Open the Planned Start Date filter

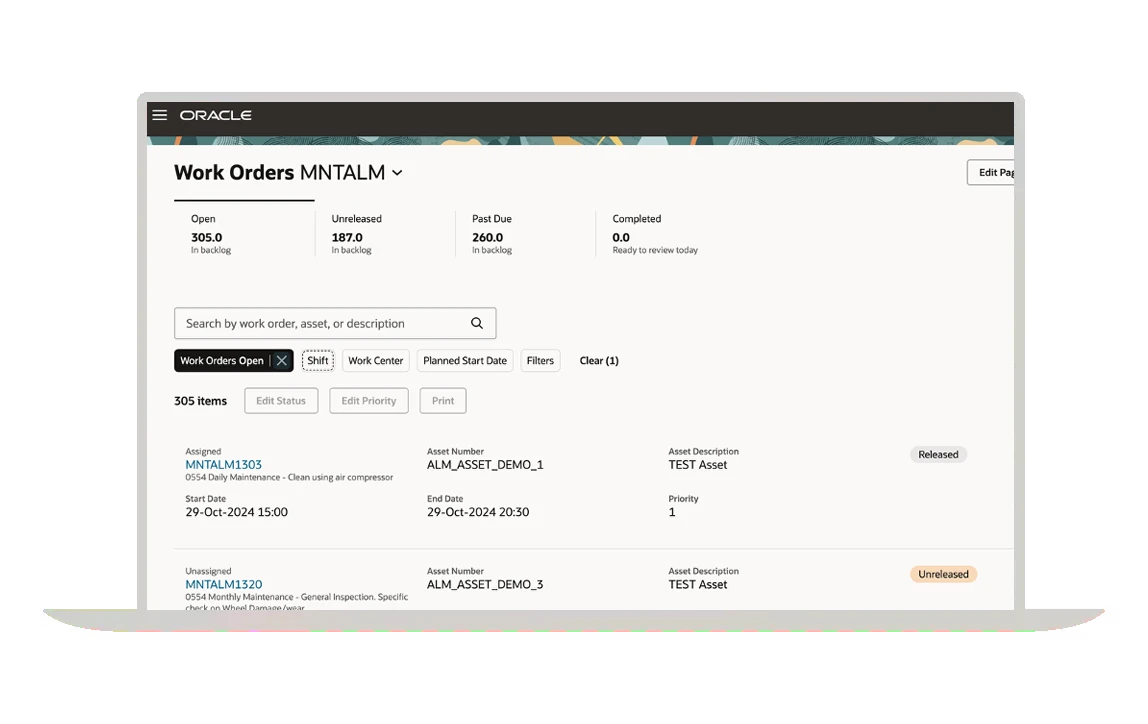[x=464, y=361]
